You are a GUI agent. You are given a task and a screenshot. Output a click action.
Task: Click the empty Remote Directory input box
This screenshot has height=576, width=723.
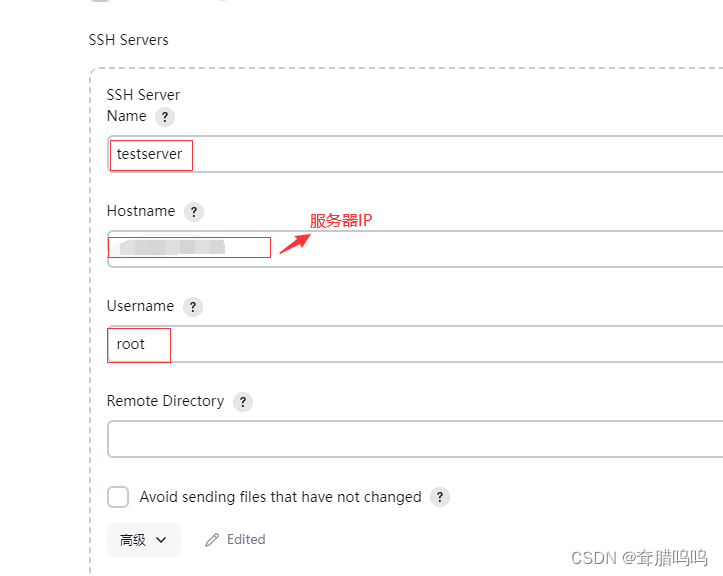click(400, 439)
